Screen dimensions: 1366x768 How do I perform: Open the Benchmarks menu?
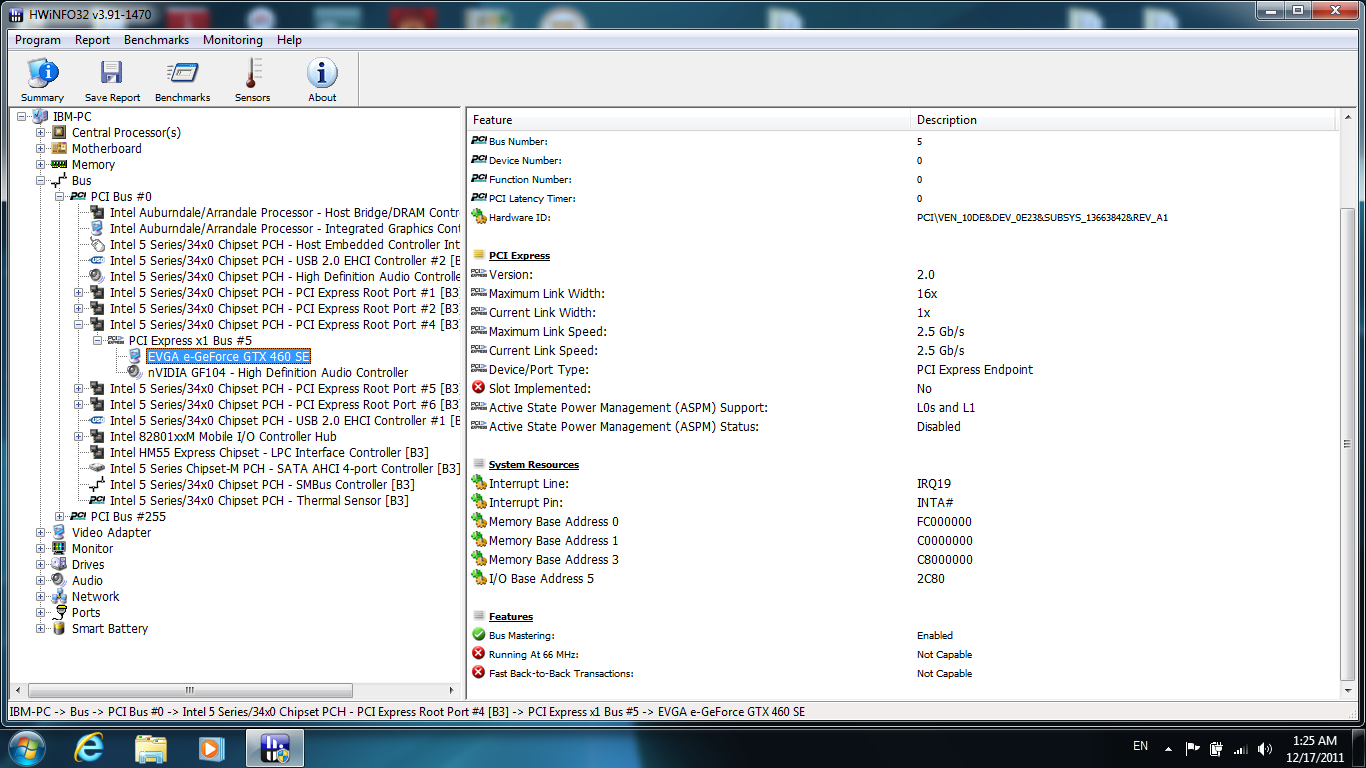(157, 40)
